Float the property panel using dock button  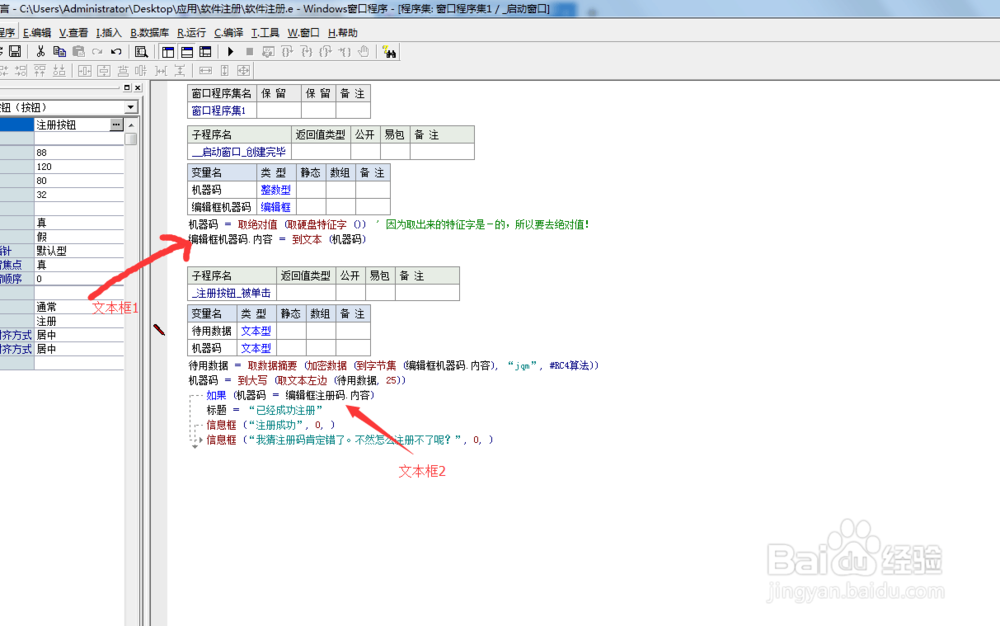[x=127, y=87]
